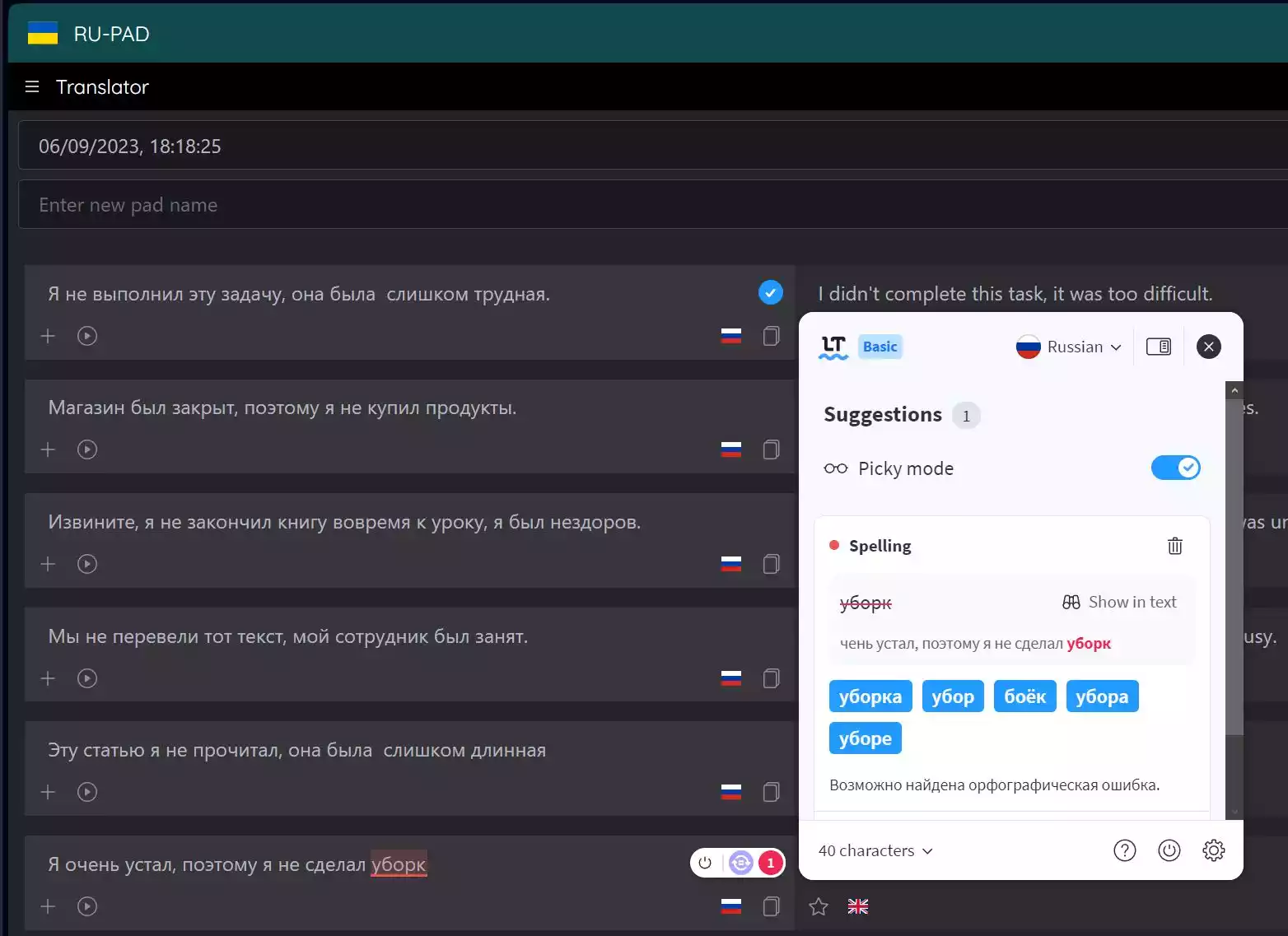Click the pad date field '06/09/2023, 18:18:25'
The width and height of the screenshot is (1288, 936).
pyautogui.click(x=653, y=146)
